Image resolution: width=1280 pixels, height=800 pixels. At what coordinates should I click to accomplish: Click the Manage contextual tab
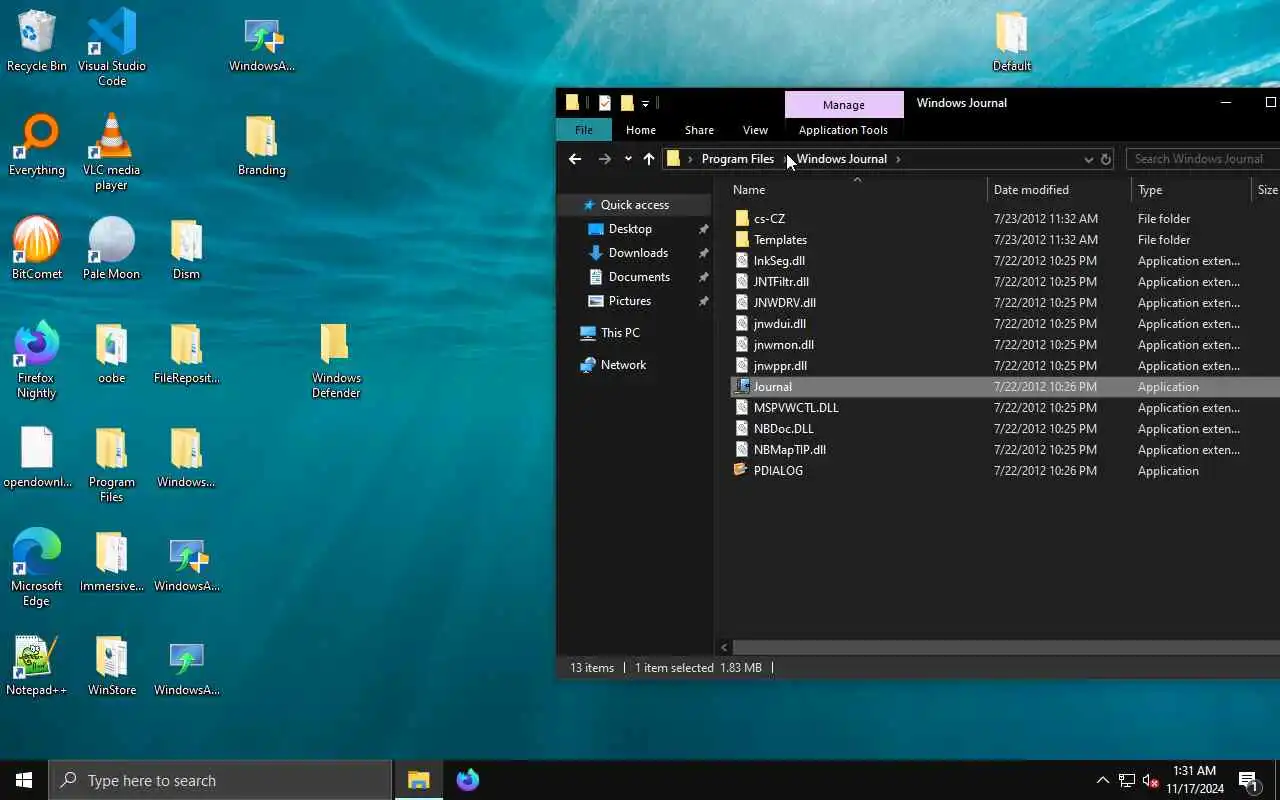point(844,104)
